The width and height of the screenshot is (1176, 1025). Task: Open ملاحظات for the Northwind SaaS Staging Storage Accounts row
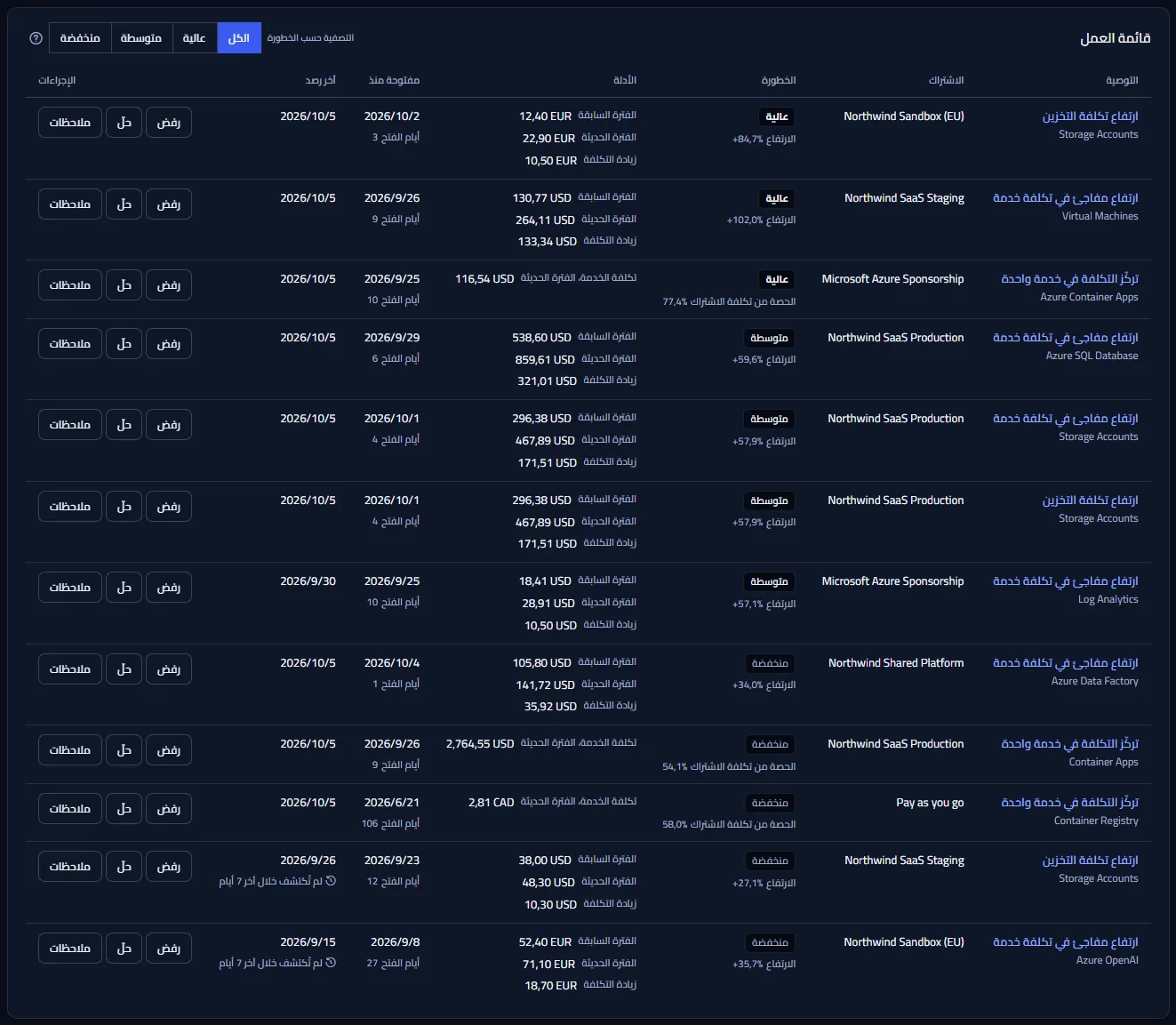[x=70, y=867]
